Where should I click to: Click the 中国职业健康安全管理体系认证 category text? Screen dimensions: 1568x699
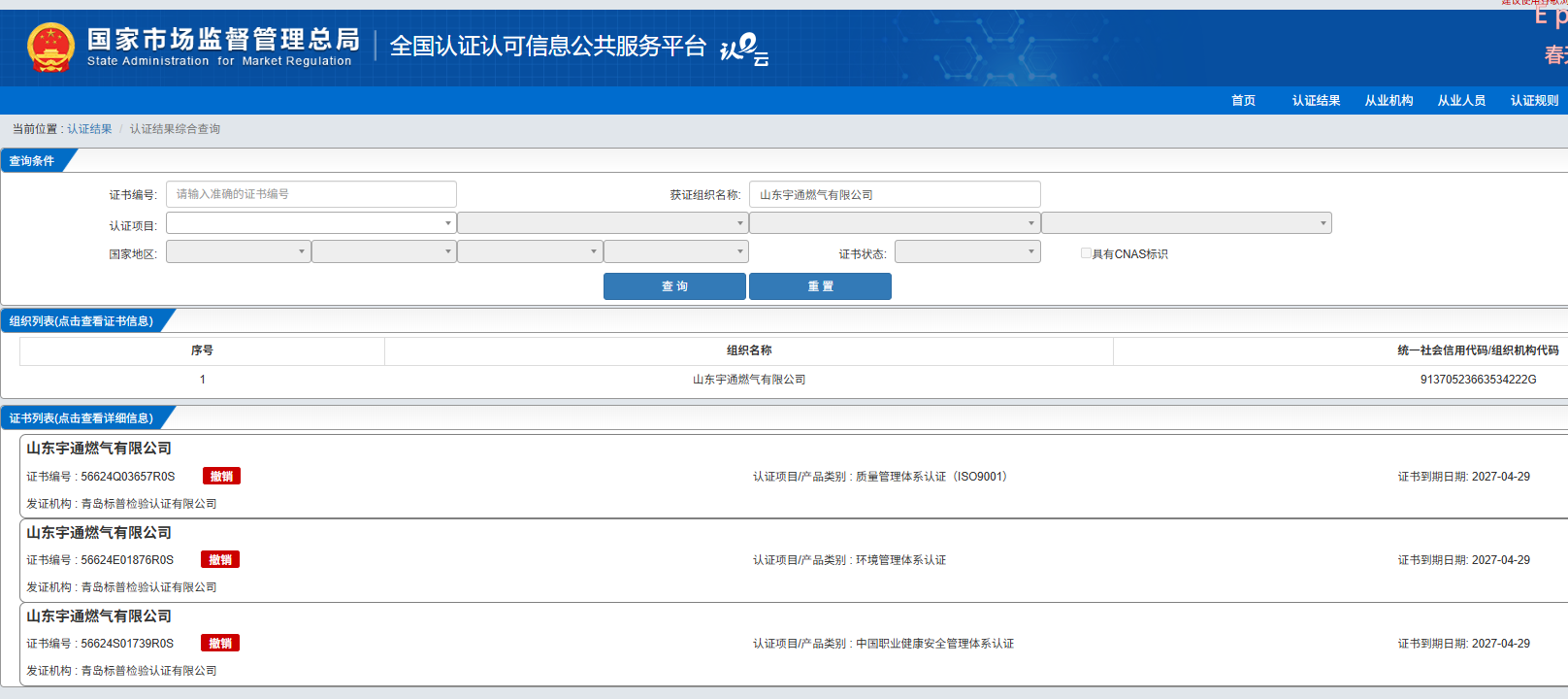click(x=935, y=644)
